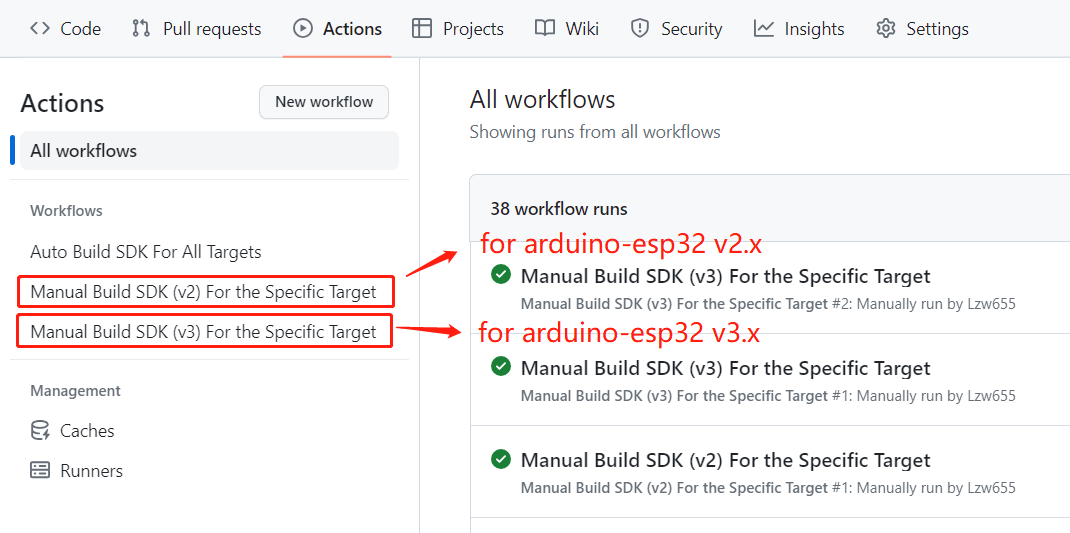1070x533 pixels.
Task: Click the Code tab icon
Action: pyautogui.click(x=40, y=29)
